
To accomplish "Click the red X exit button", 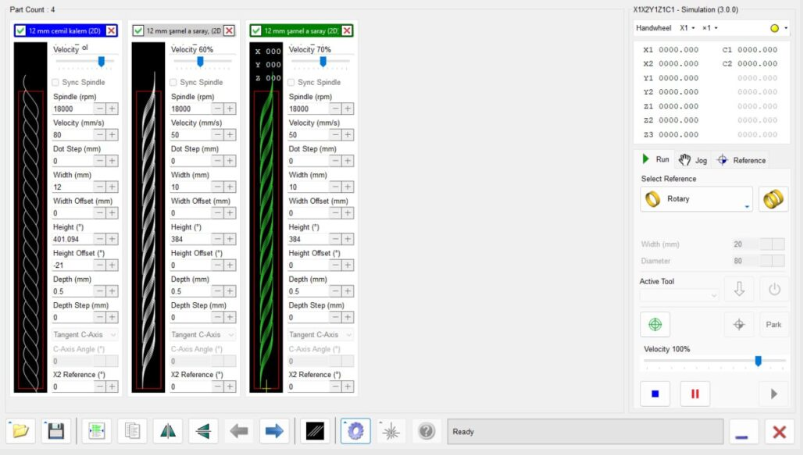I will tap(779, 432).
